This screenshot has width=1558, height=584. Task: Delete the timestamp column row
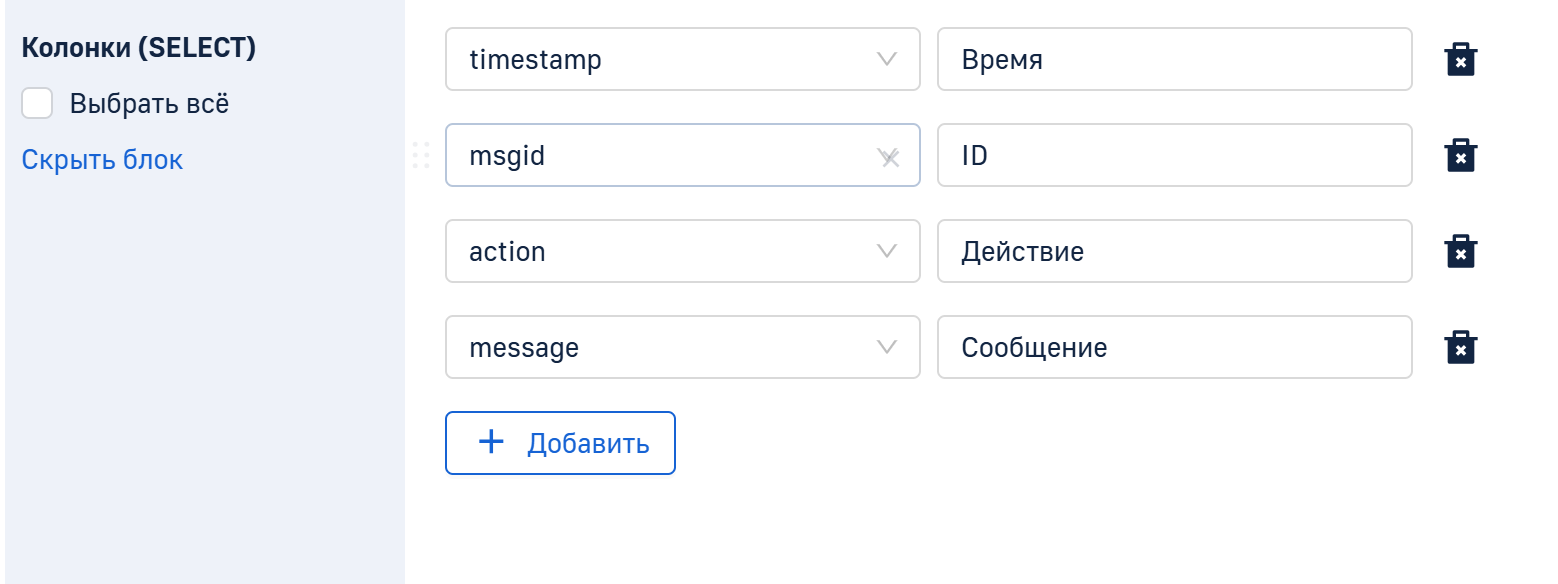coord(1460,60)
